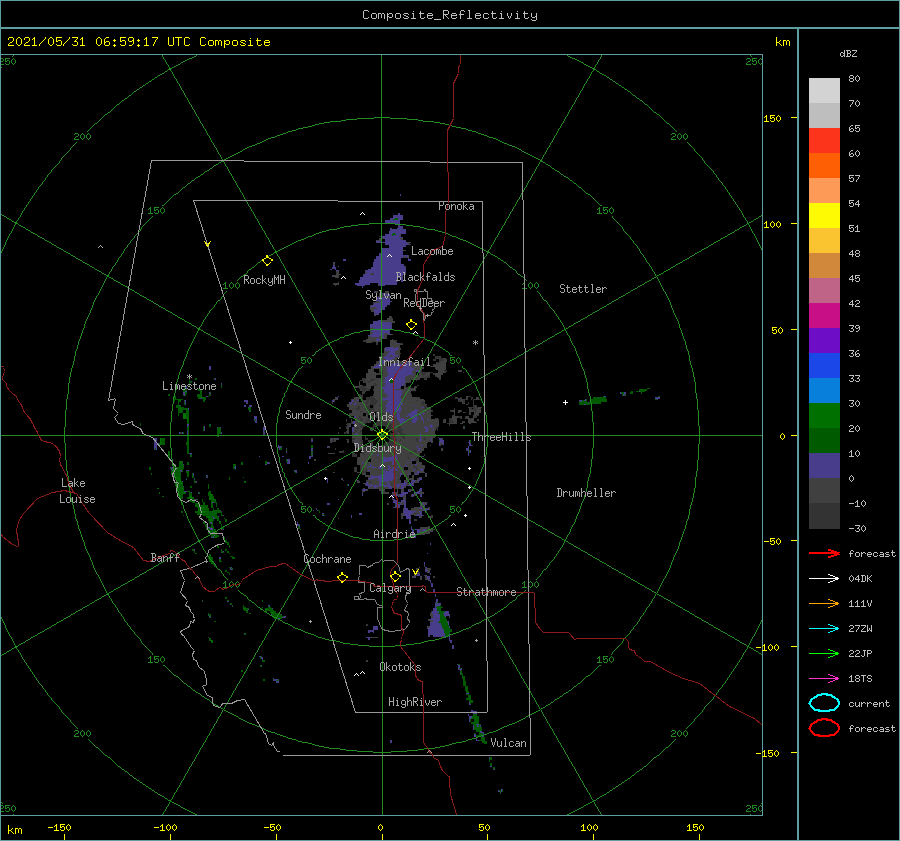Click the Drumheller label

click(586, 493)
